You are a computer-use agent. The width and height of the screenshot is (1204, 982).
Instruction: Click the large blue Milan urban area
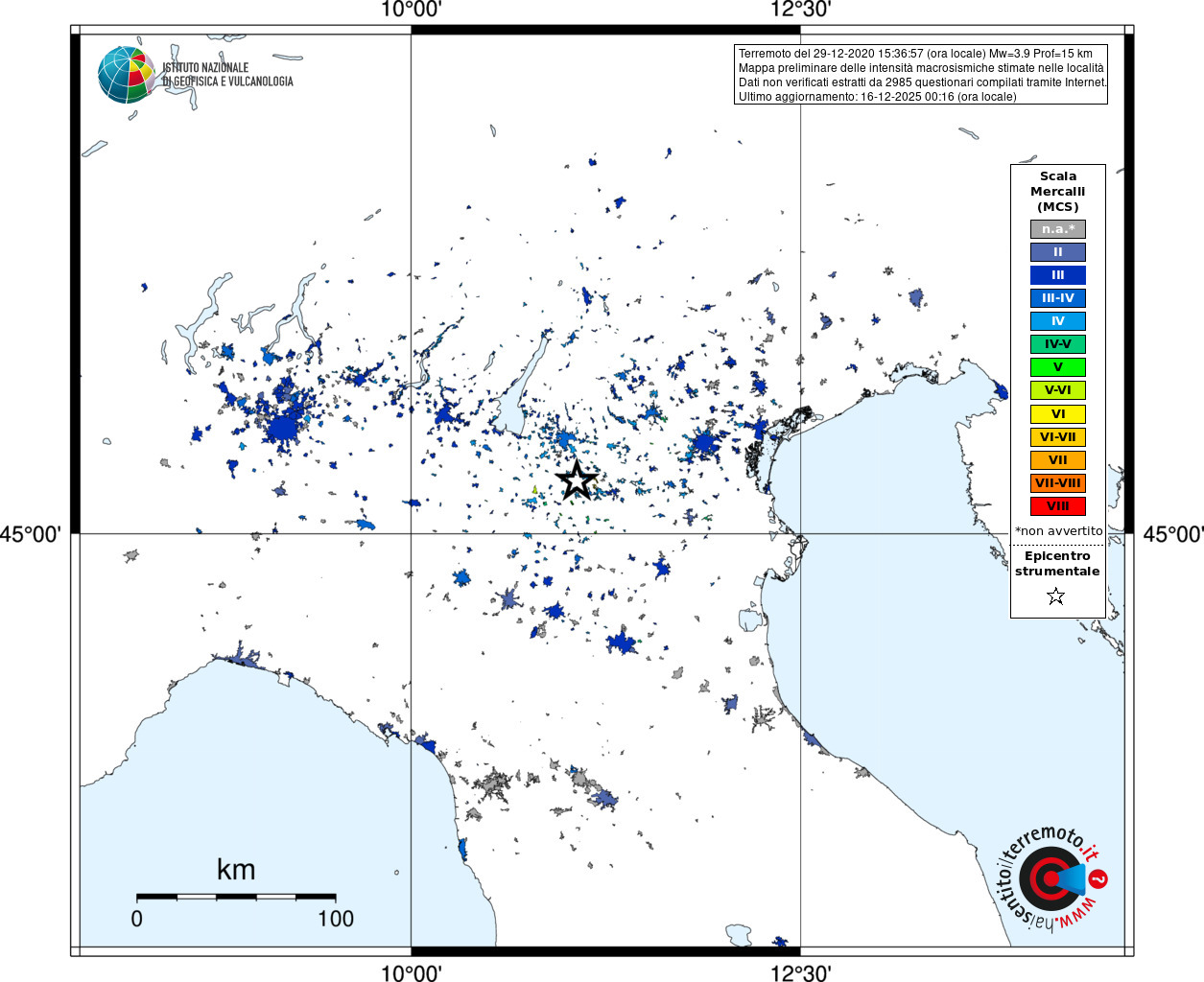pyautogui.click(x=284, y=430)
